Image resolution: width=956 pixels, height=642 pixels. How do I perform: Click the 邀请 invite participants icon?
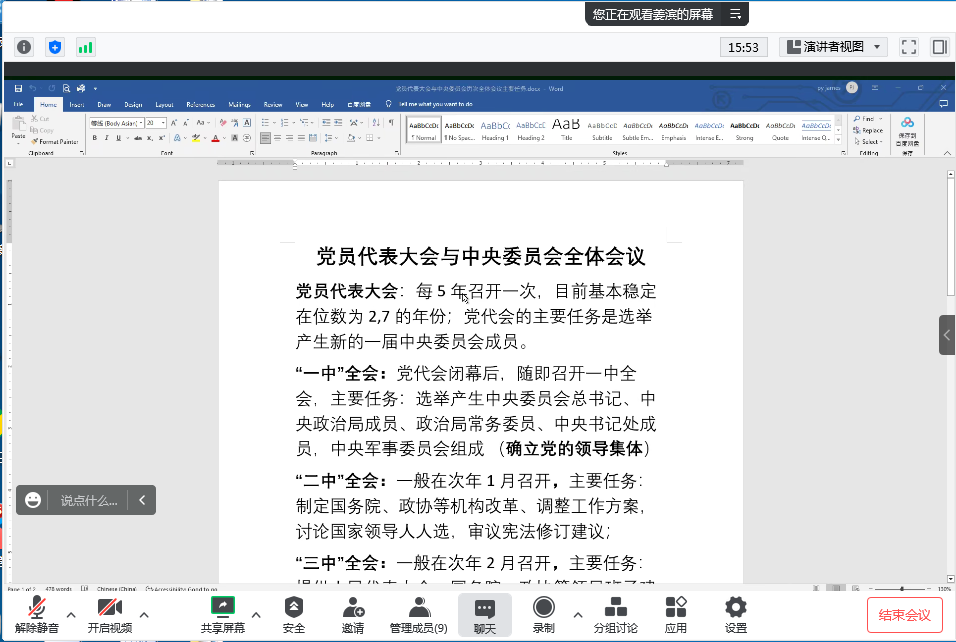(x=353, y=614)
